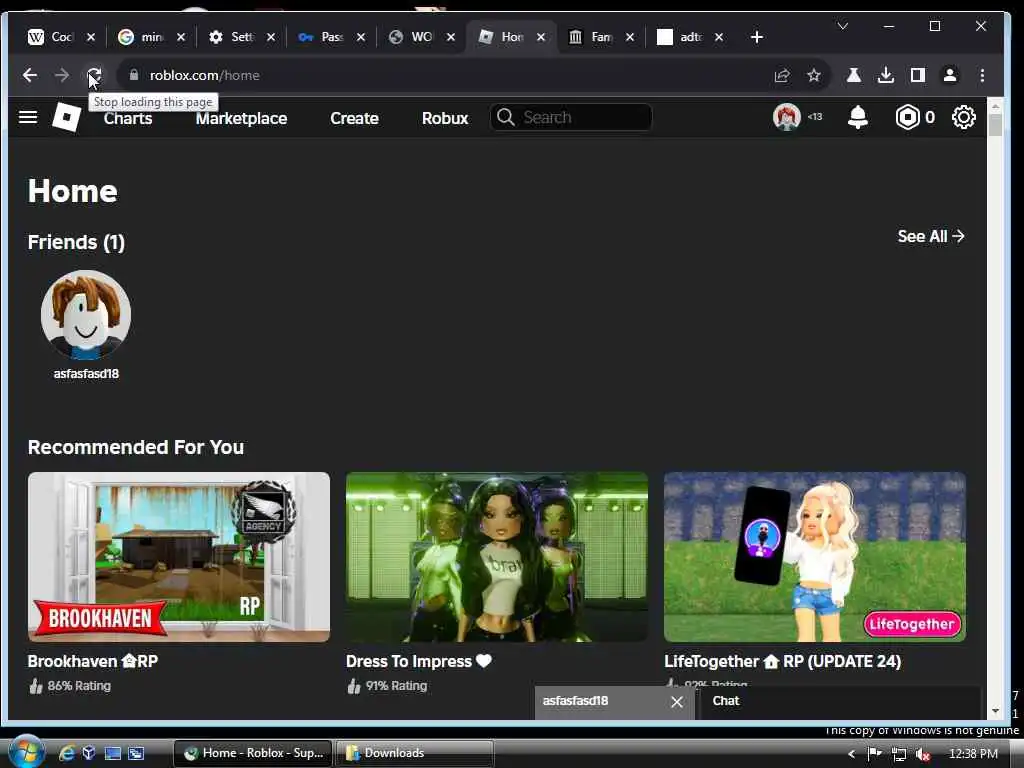
Task: Open the LifeTogether game thumbnail
Action: (815, 557)
